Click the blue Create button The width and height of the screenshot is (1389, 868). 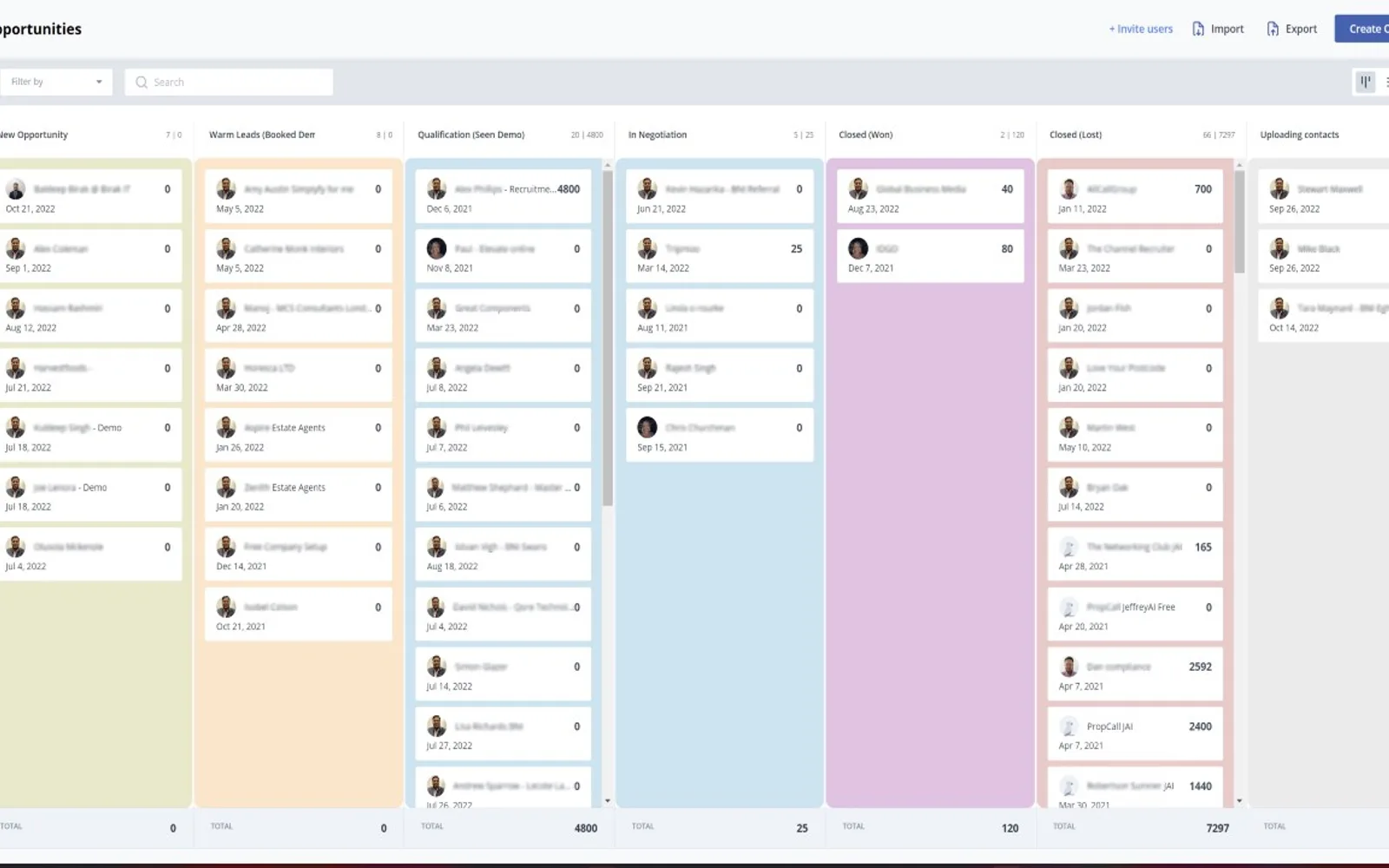1362,29
